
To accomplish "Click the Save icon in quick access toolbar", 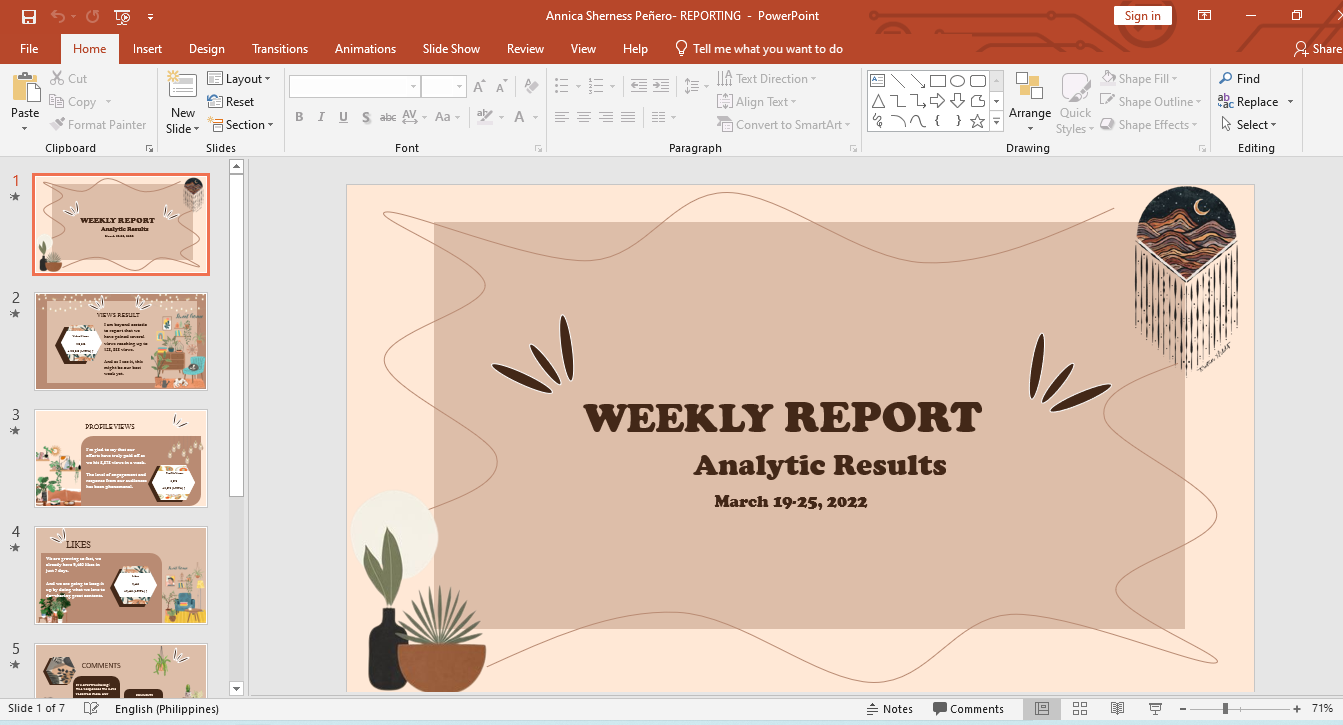I will pos(29,16).
